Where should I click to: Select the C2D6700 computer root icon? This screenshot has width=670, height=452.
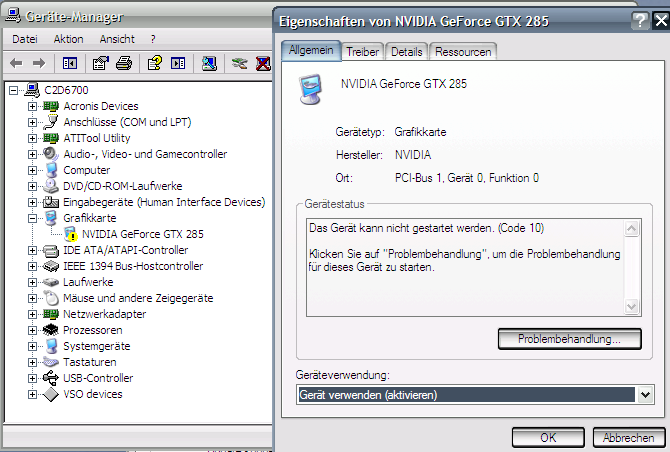coord(32,90)
